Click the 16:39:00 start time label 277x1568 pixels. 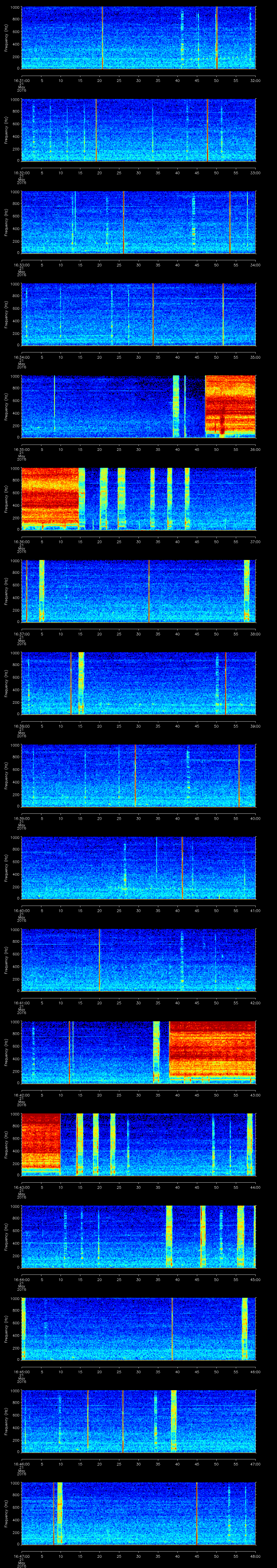tap(22, 818)
